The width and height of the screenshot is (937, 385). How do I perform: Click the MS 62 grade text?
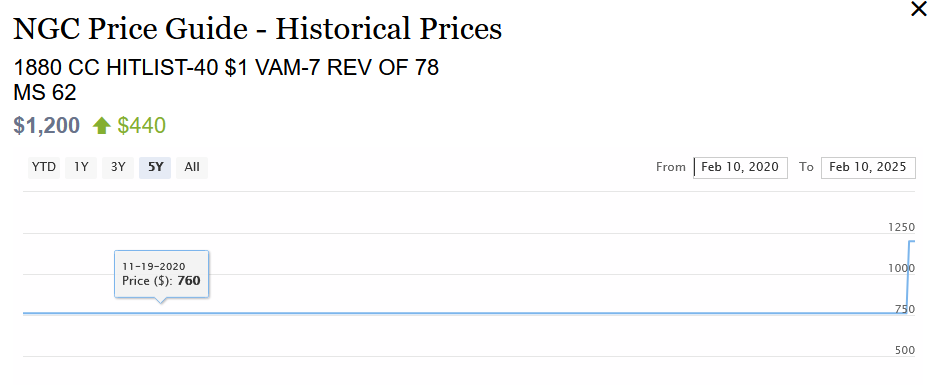pos(45,93)
